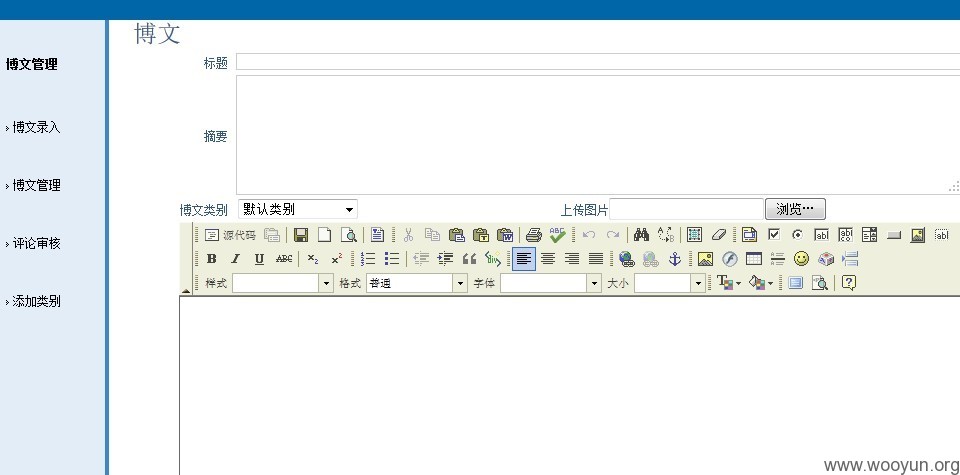Select Align Left justification

click(x=523, y=259)
